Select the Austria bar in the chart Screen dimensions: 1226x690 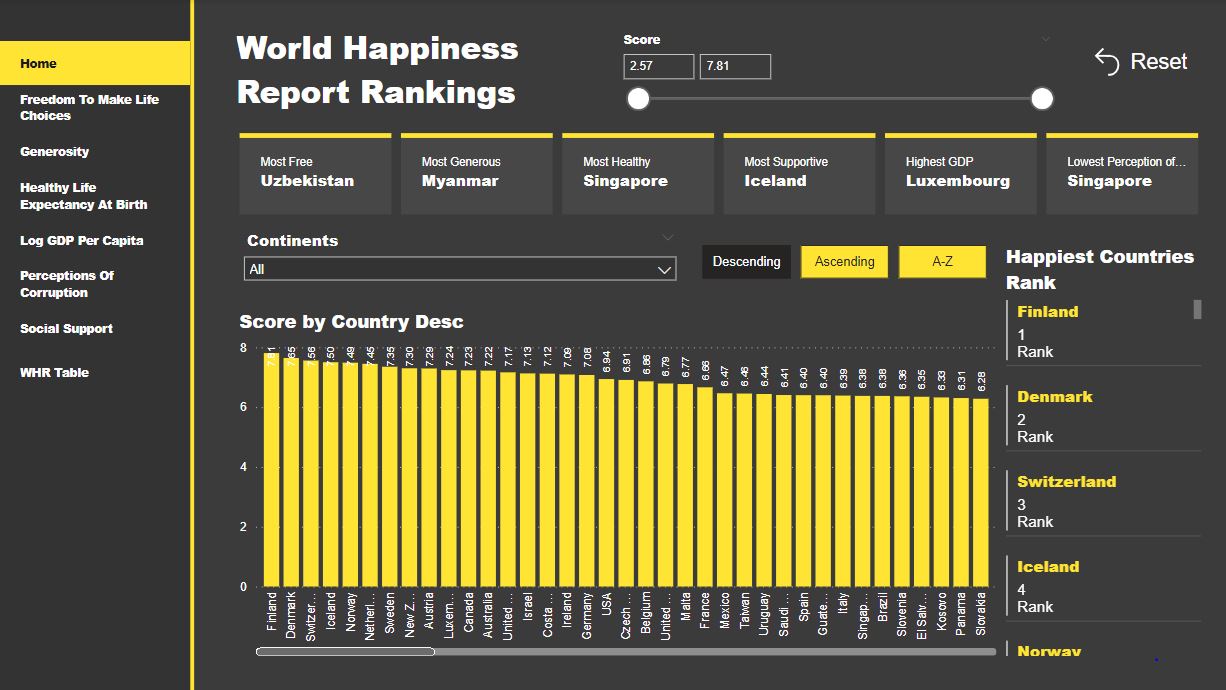429,478
